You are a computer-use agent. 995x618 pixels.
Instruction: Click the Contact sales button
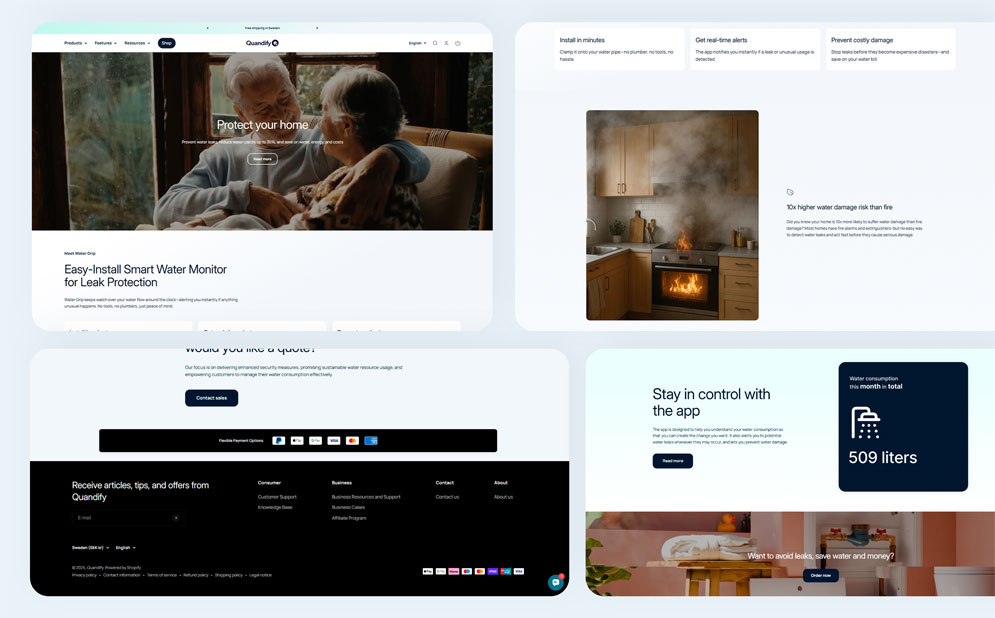click(211, 398)
